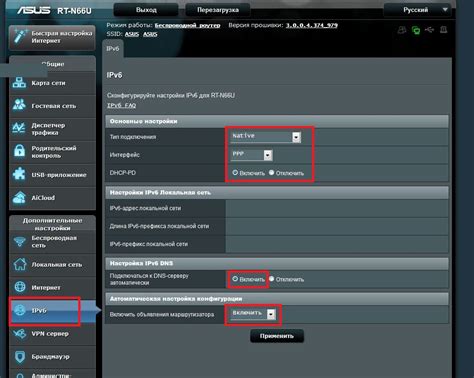This screenshot has height=378, width=474.
Task: Click the Гостевая сеть guest network icon
Action: tap(19, 105)
